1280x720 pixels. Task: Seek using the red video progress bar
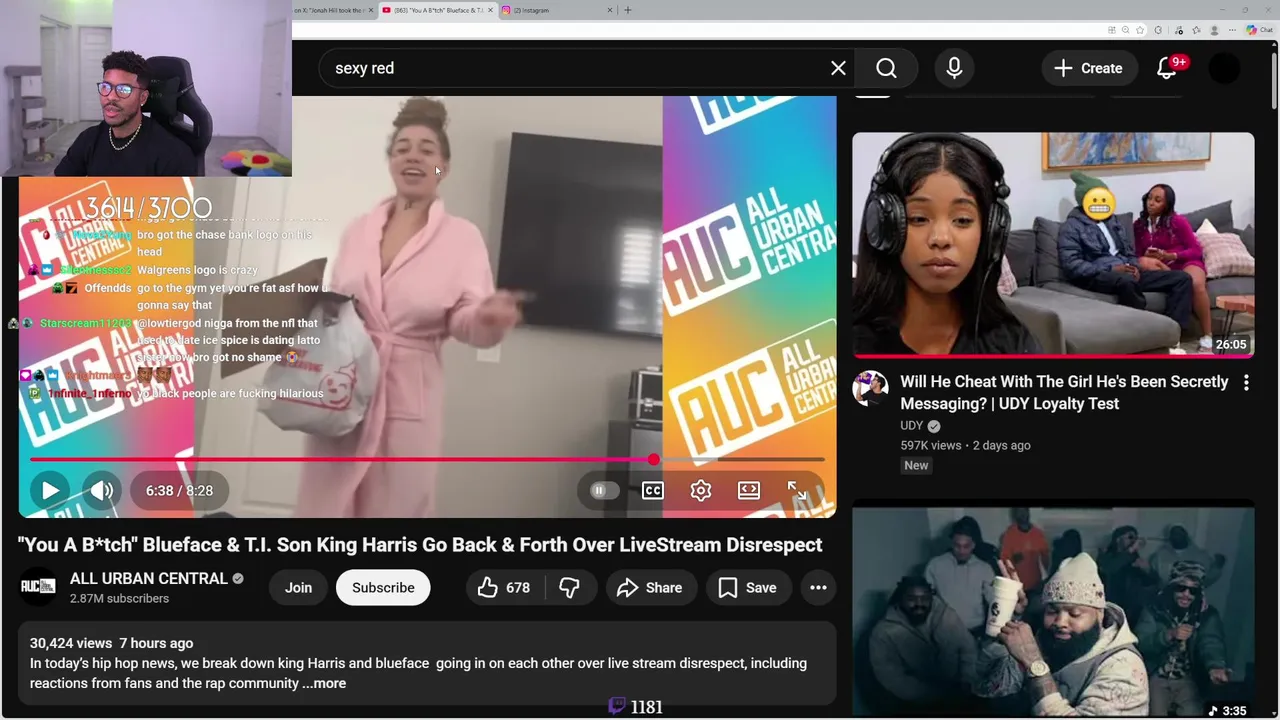[x=427, y=460]
